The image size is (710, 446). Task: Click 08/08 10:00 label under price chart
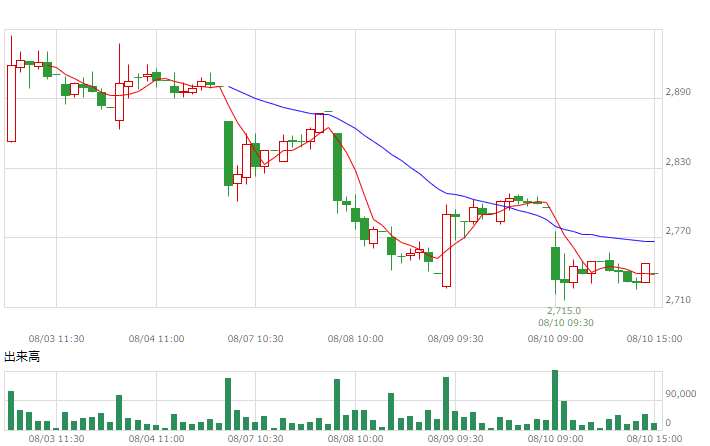click(x=355, y=339)
